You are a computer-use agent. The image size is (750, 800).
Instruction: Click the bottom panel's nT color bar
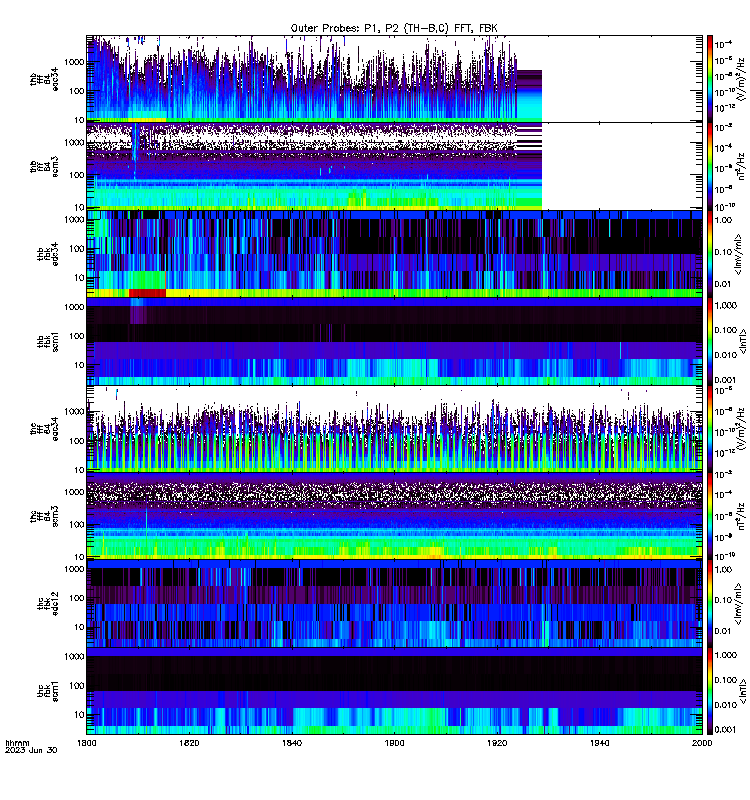pos(710,691)
